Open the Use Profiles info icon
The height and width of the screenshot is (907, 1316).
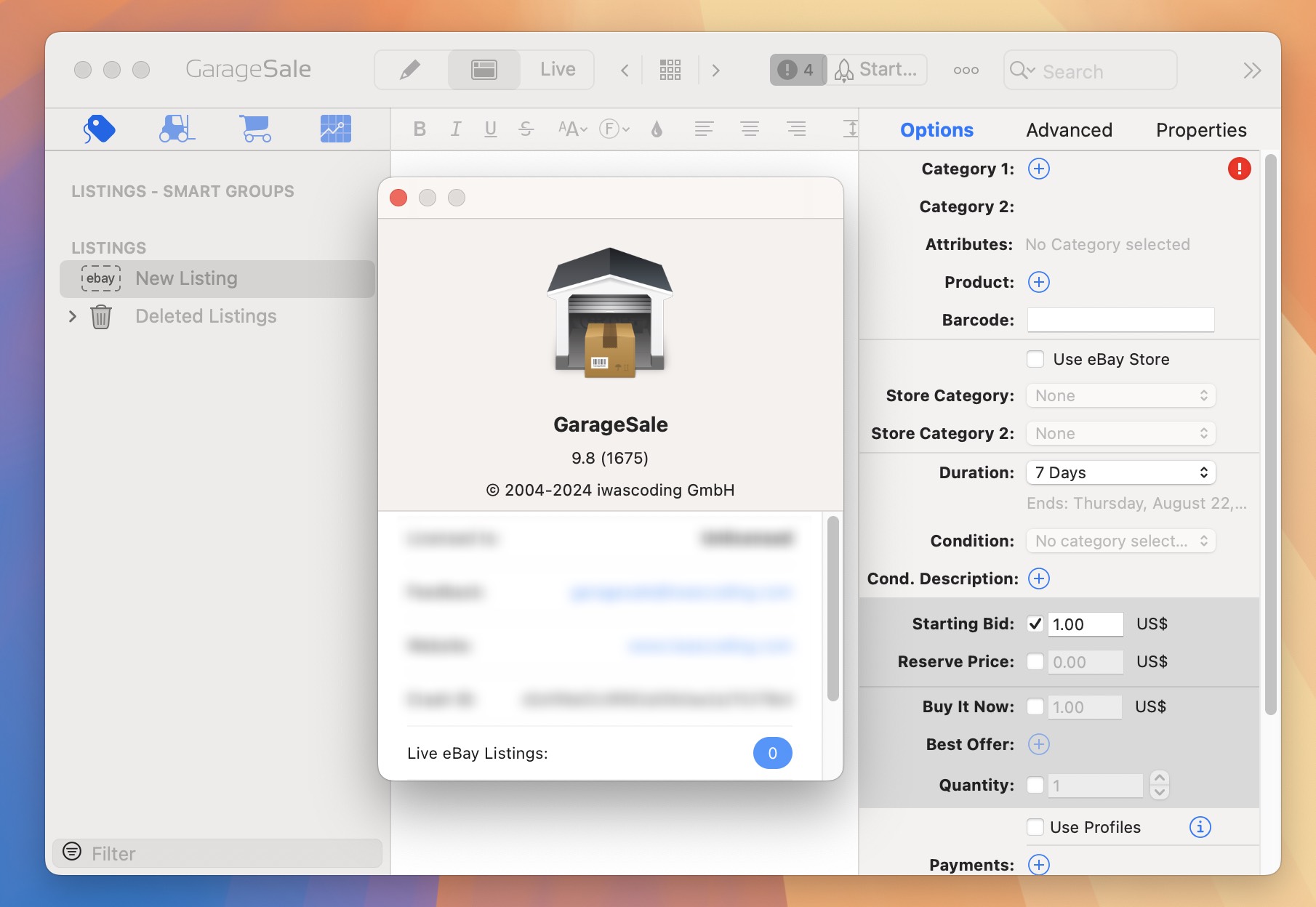pyautogui.click(x=1200, y=826)
